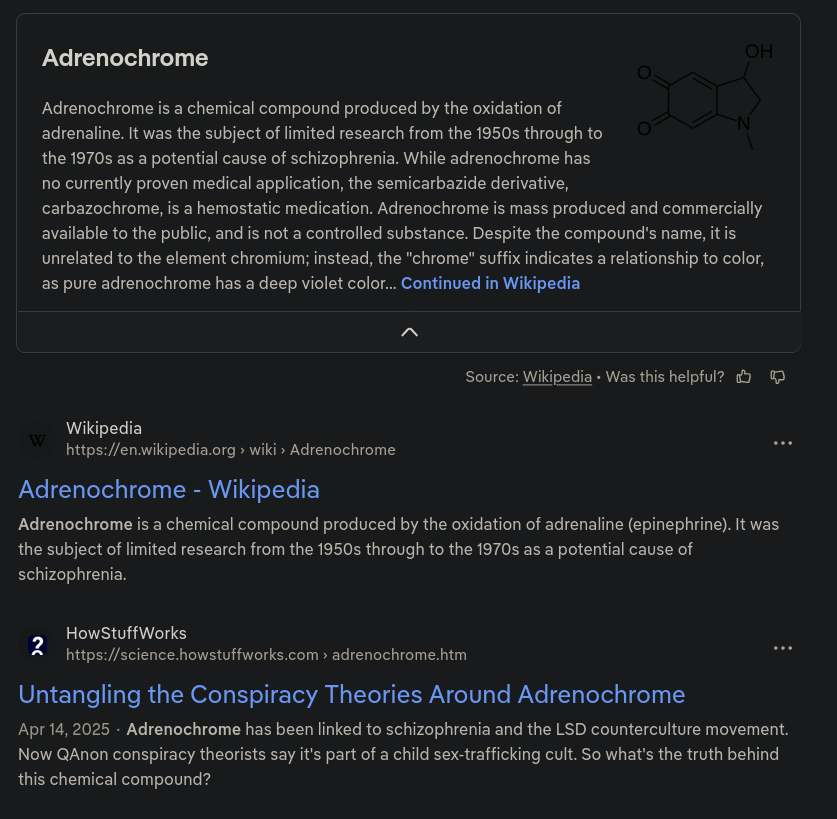Click the HowStuffWorks snippet dated Apr 14, 2025
Image resolution: width=837 pixels, height=819 pixels.
[403, 754]
